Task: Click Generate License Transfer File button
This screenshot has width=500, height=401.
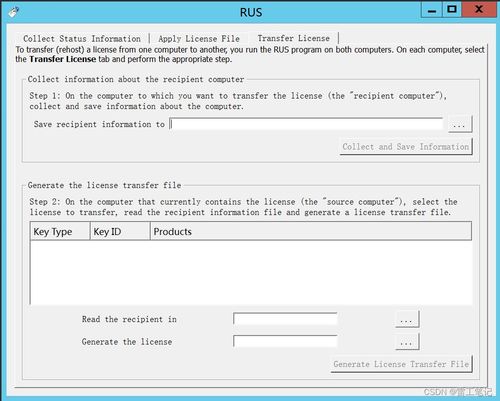Action: tap(401, 364)
